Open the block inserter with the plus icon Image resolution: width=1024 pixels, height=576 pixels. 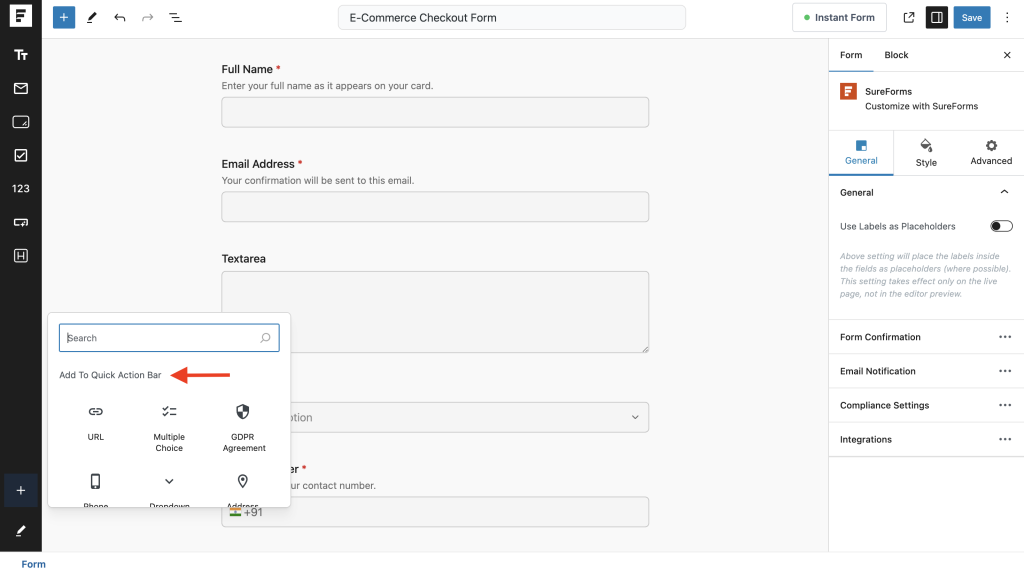63,17
